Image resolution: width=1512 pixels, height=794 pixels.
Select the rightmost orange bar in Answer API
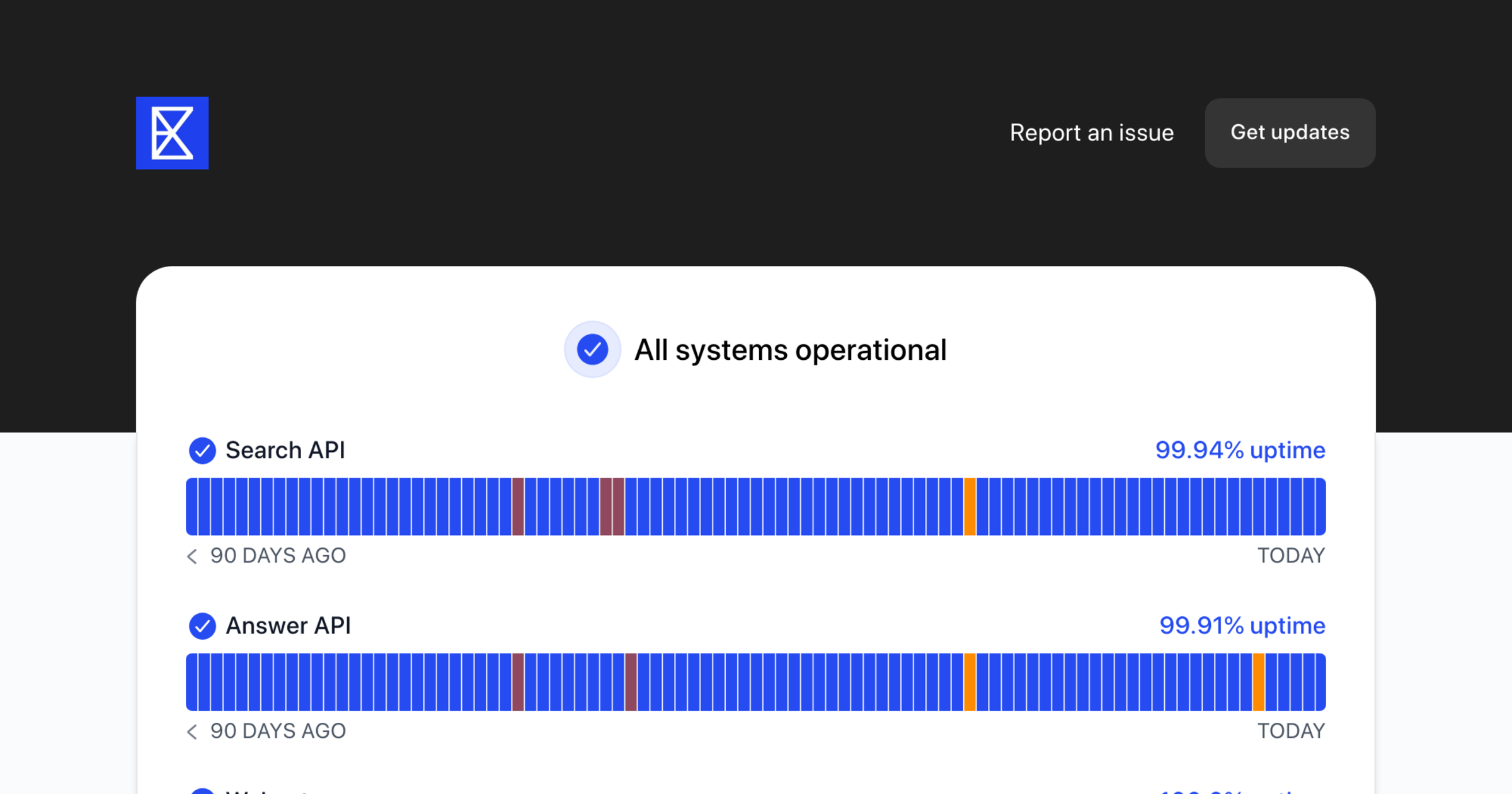(x=1258, y=682)
